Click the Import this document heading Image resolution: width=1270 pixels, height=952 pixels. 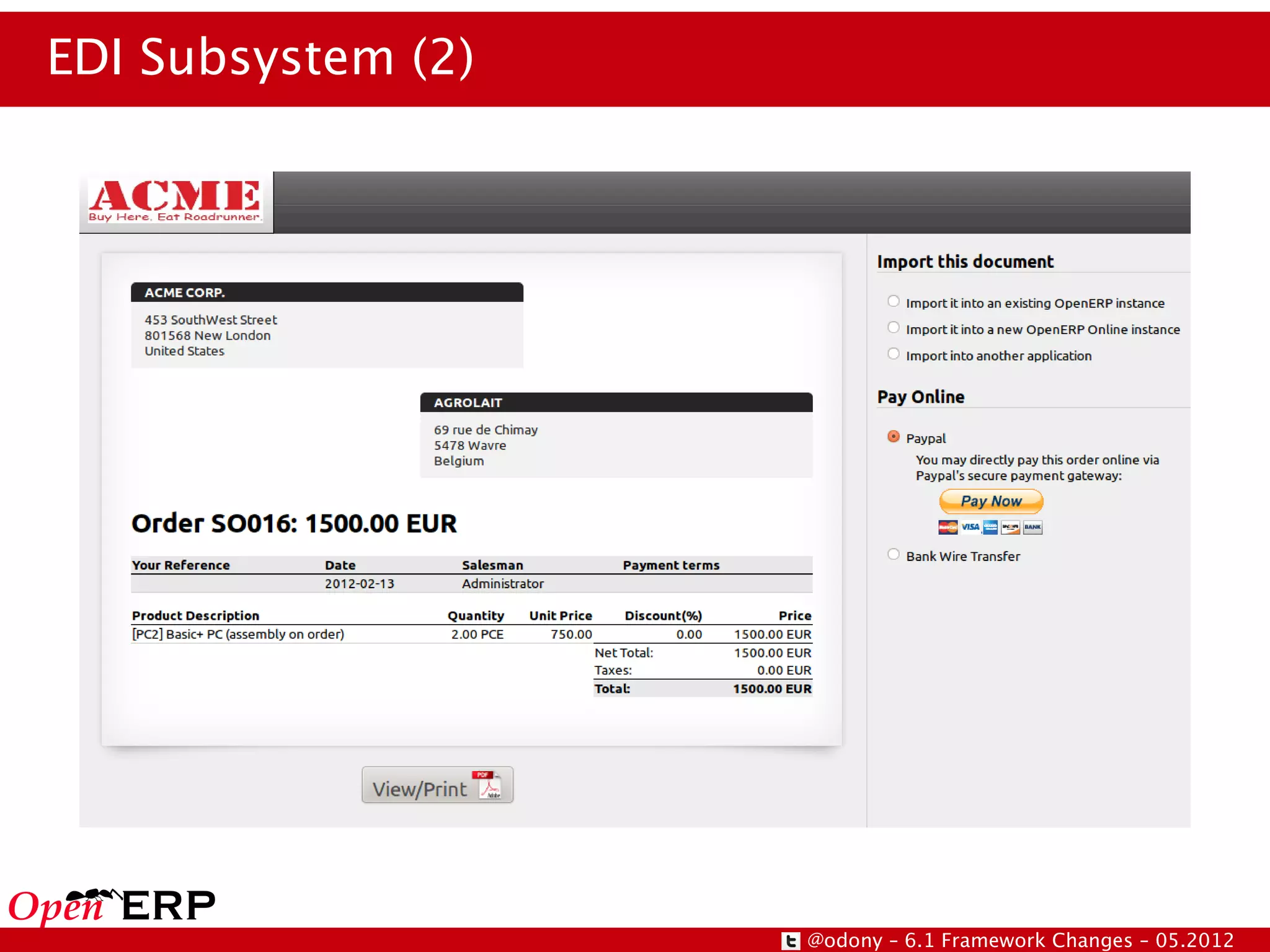pos(965,262)
